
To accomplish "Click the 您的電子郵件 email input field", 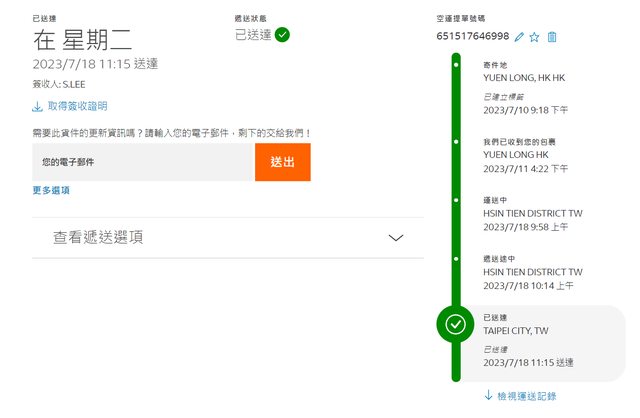I will (143, 161).
